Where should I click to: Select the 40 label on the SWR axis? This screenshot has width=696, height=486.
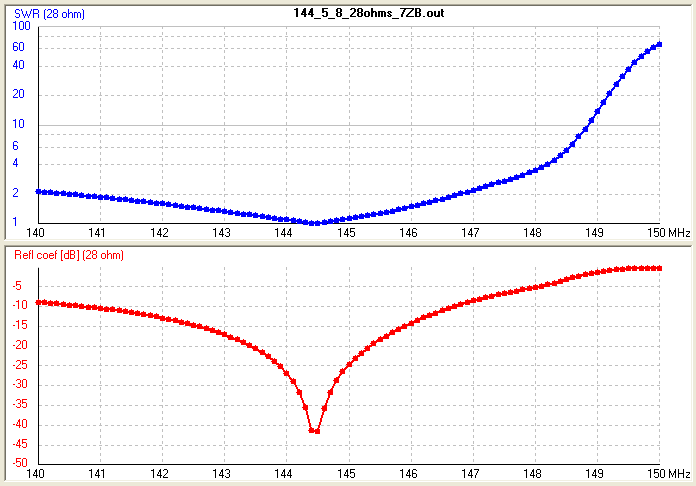point(19,65)
